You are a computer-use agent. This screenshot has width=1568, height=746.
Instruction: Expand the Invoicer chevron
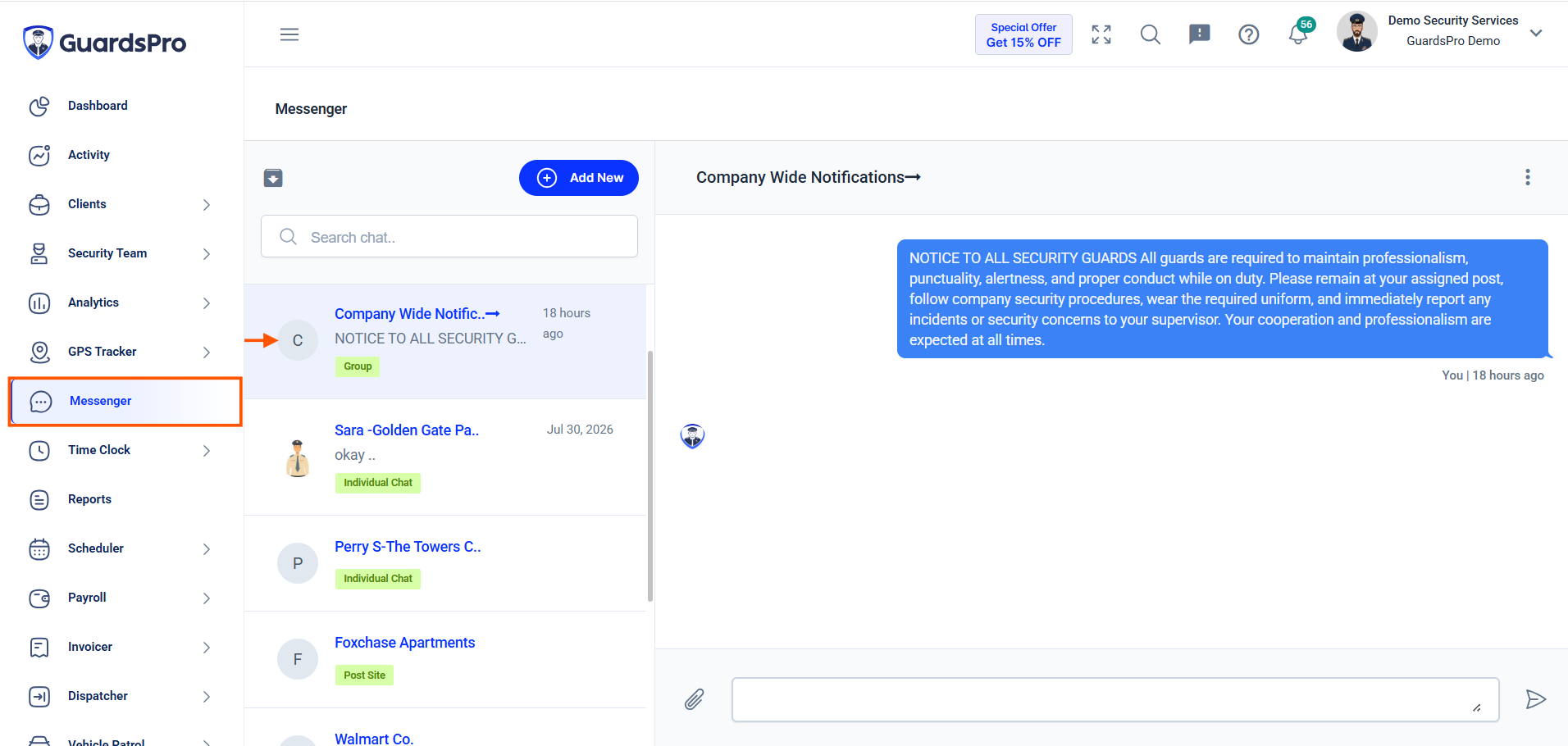coord(207,648)
